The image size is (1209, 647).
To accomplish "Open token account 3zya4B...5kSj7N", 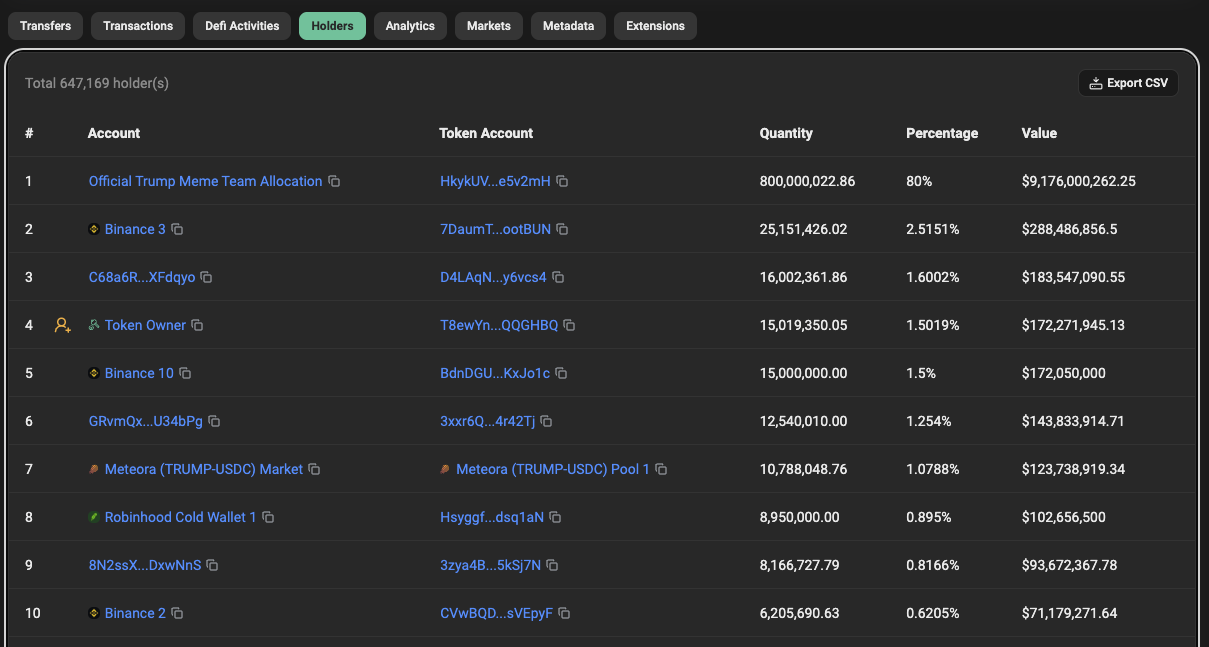I will click(490, 565).
